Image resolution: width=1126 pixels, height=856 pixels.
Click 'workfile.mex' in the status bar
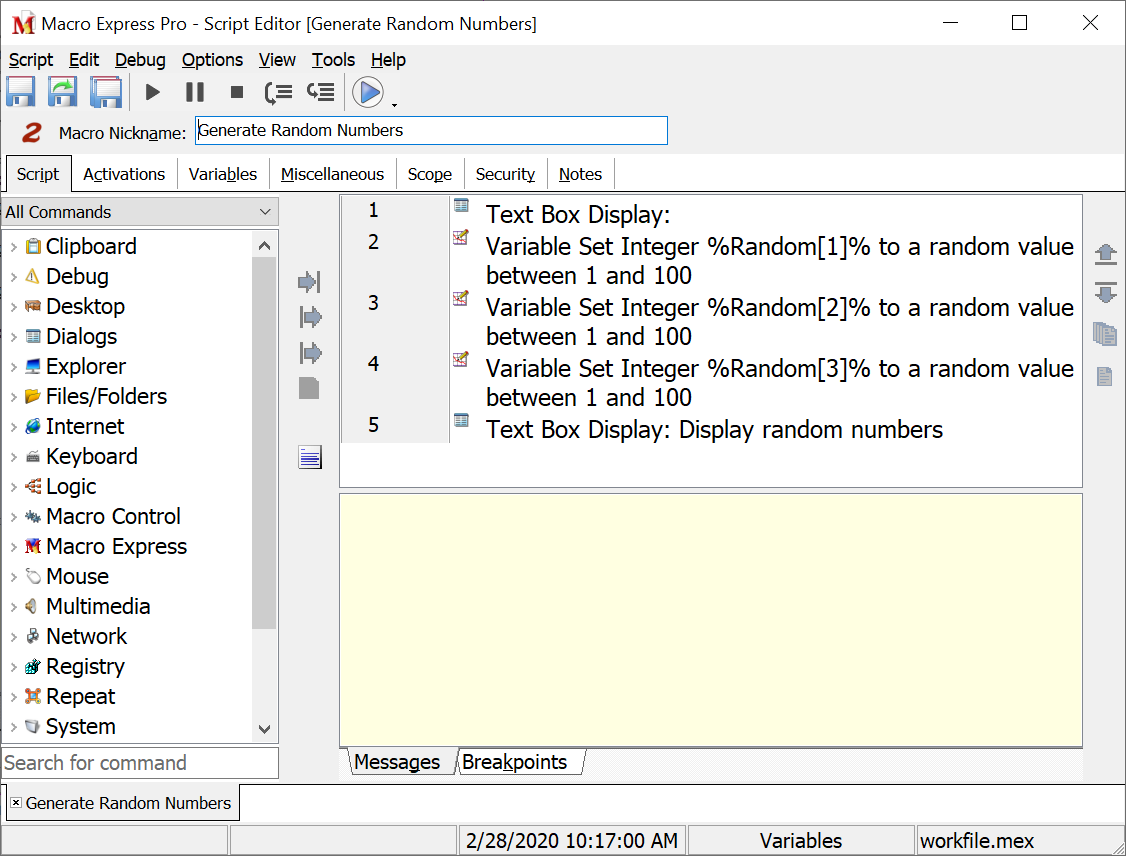click(977, 841)
